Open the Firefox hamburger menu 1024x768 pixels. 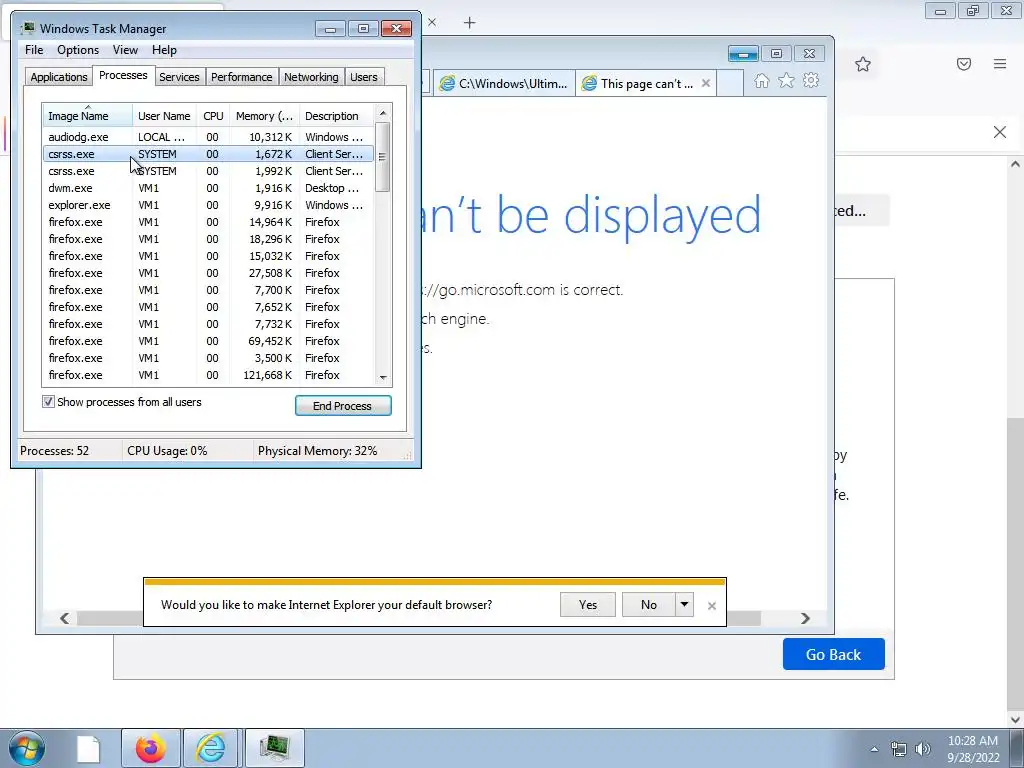click(1000, 64)
